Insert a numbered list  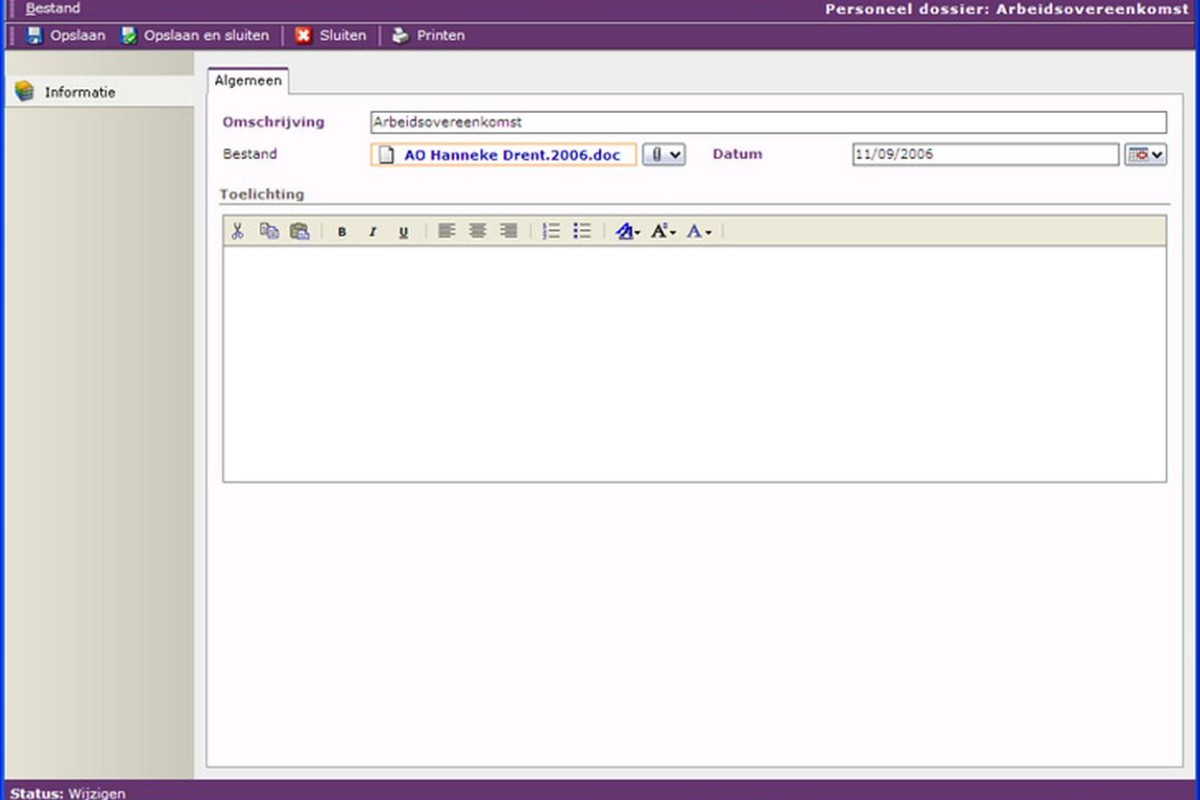[551, 231]
